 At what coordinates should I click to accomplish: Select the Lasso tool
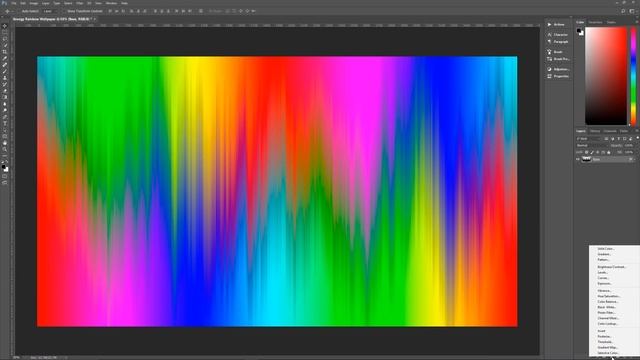click(5, 39)
